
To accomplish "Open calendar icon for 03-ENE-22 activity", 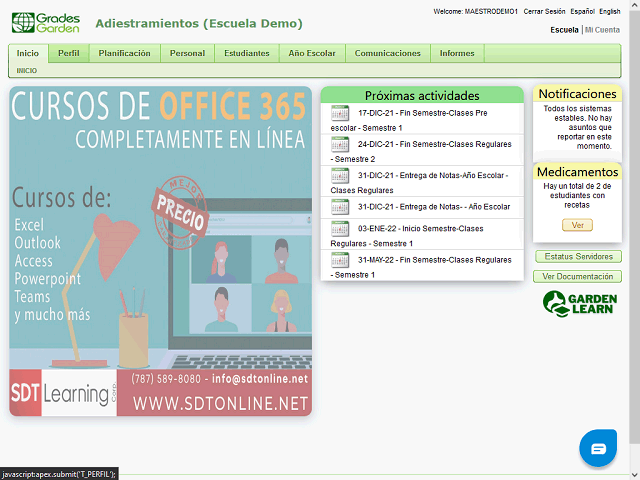I will point(340,229).
